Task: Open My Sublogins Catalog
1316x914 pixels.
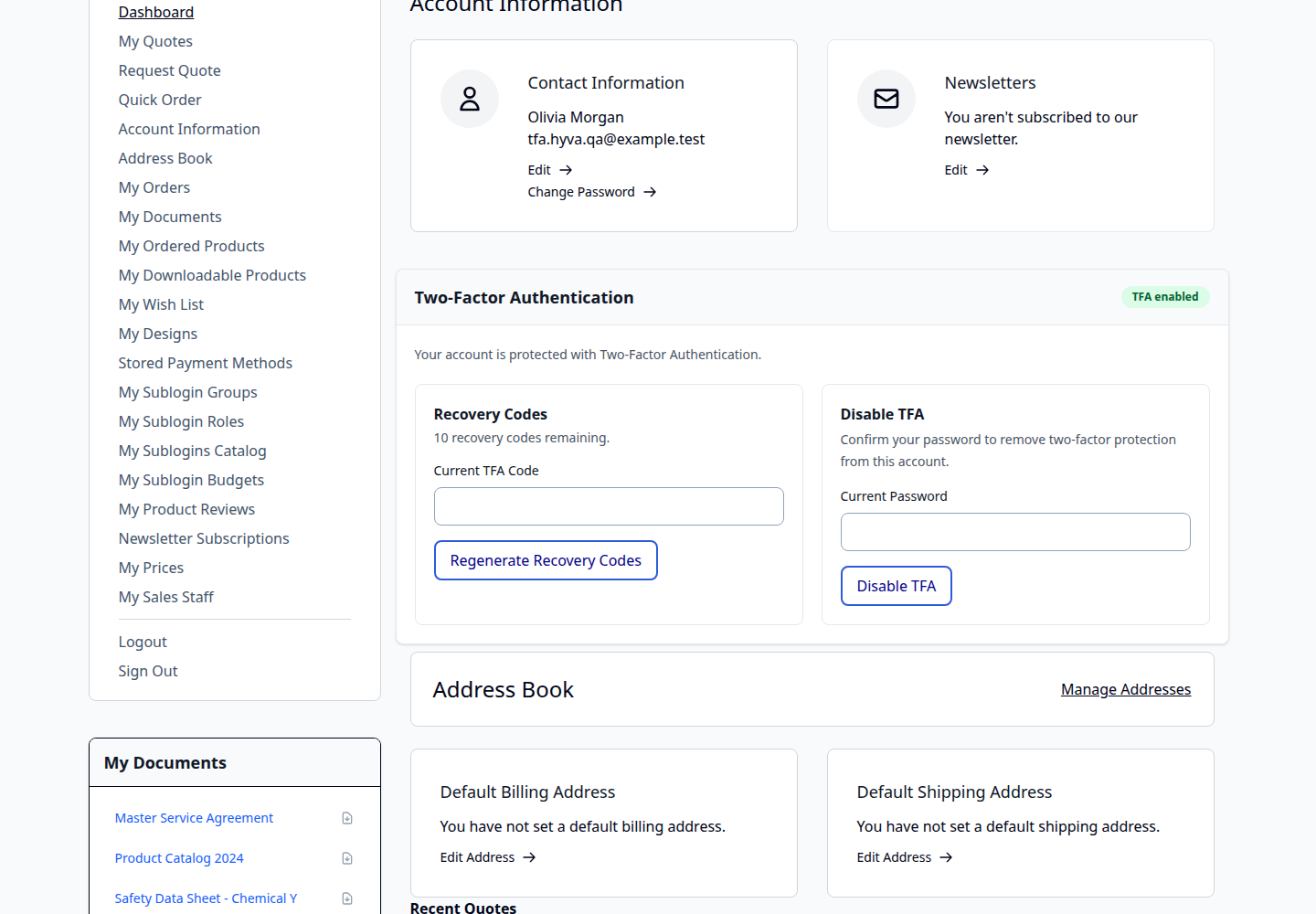Action: (x=193, y=451)
